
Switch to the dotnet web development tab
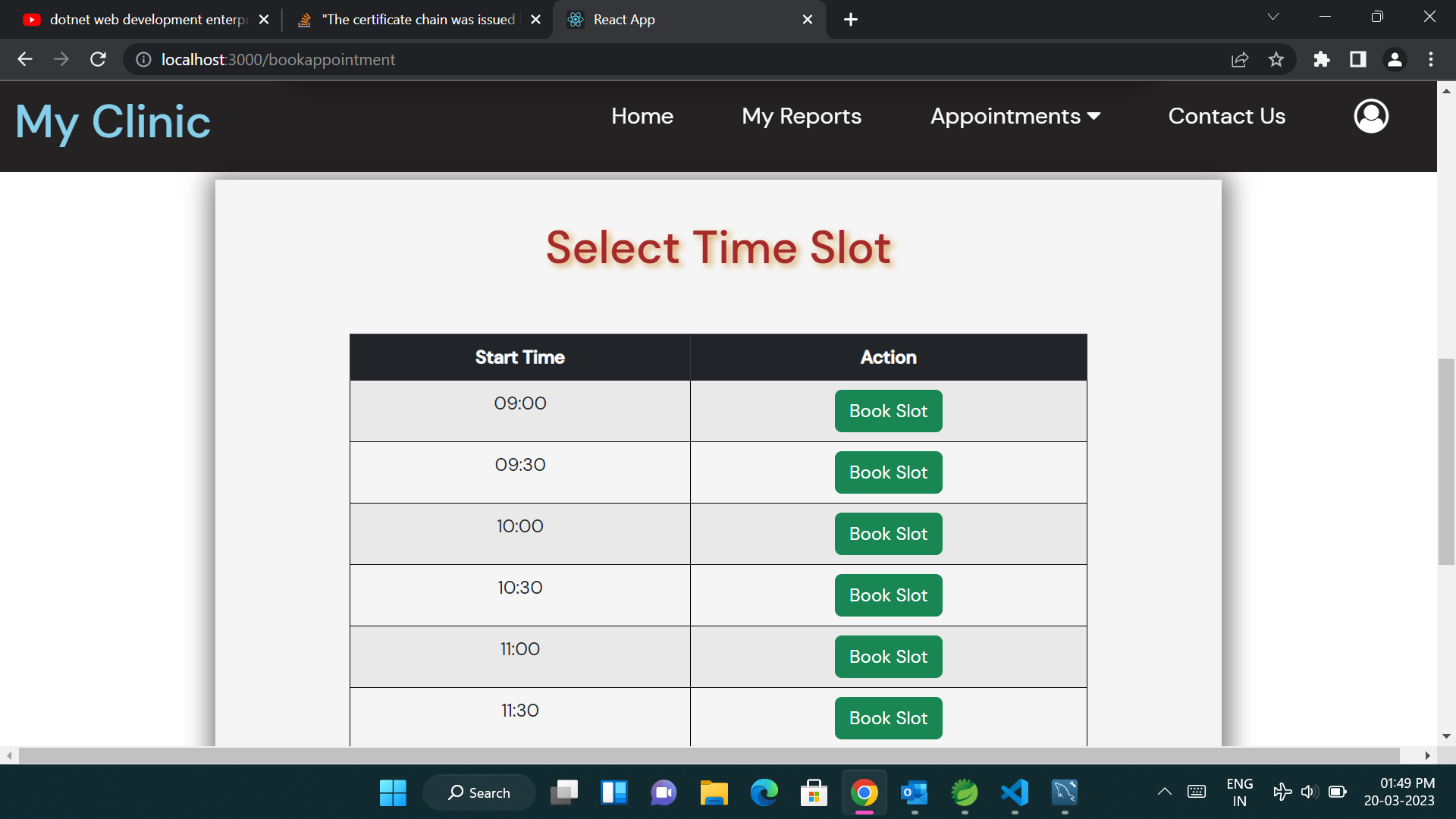coord(144,20)
